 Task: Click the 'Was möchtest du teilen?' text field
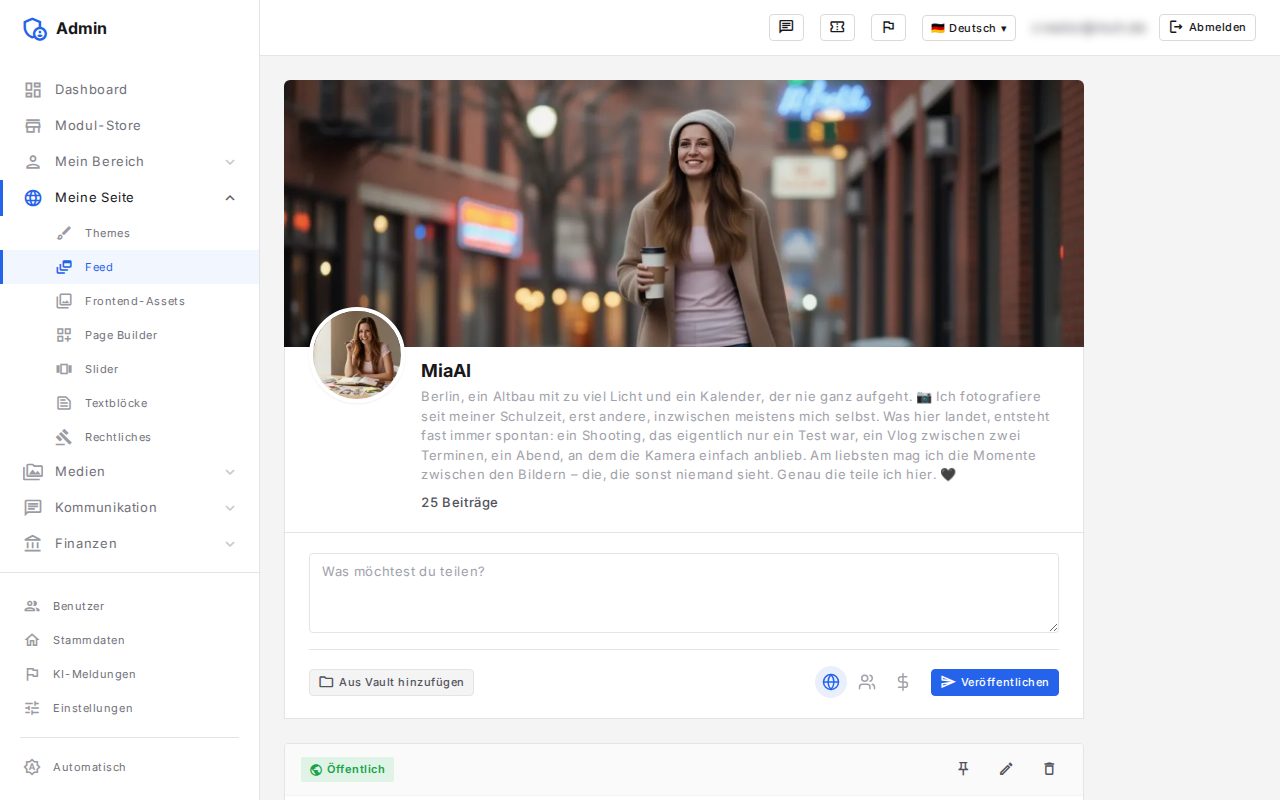(684, 593)
